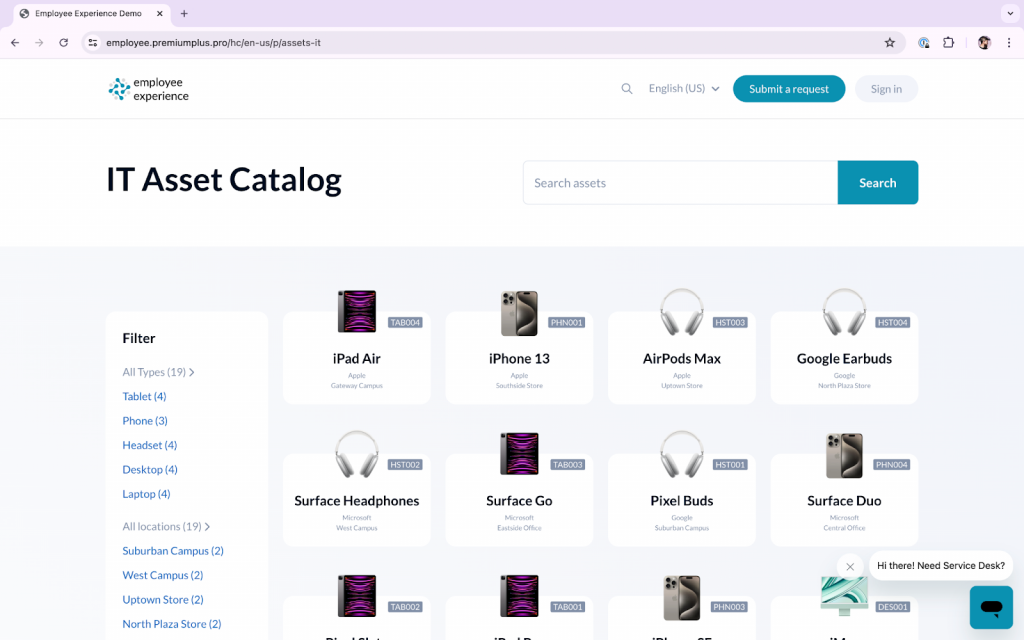Expand the All locations filter
1024x640 pixels.
[x=166, y=526]
